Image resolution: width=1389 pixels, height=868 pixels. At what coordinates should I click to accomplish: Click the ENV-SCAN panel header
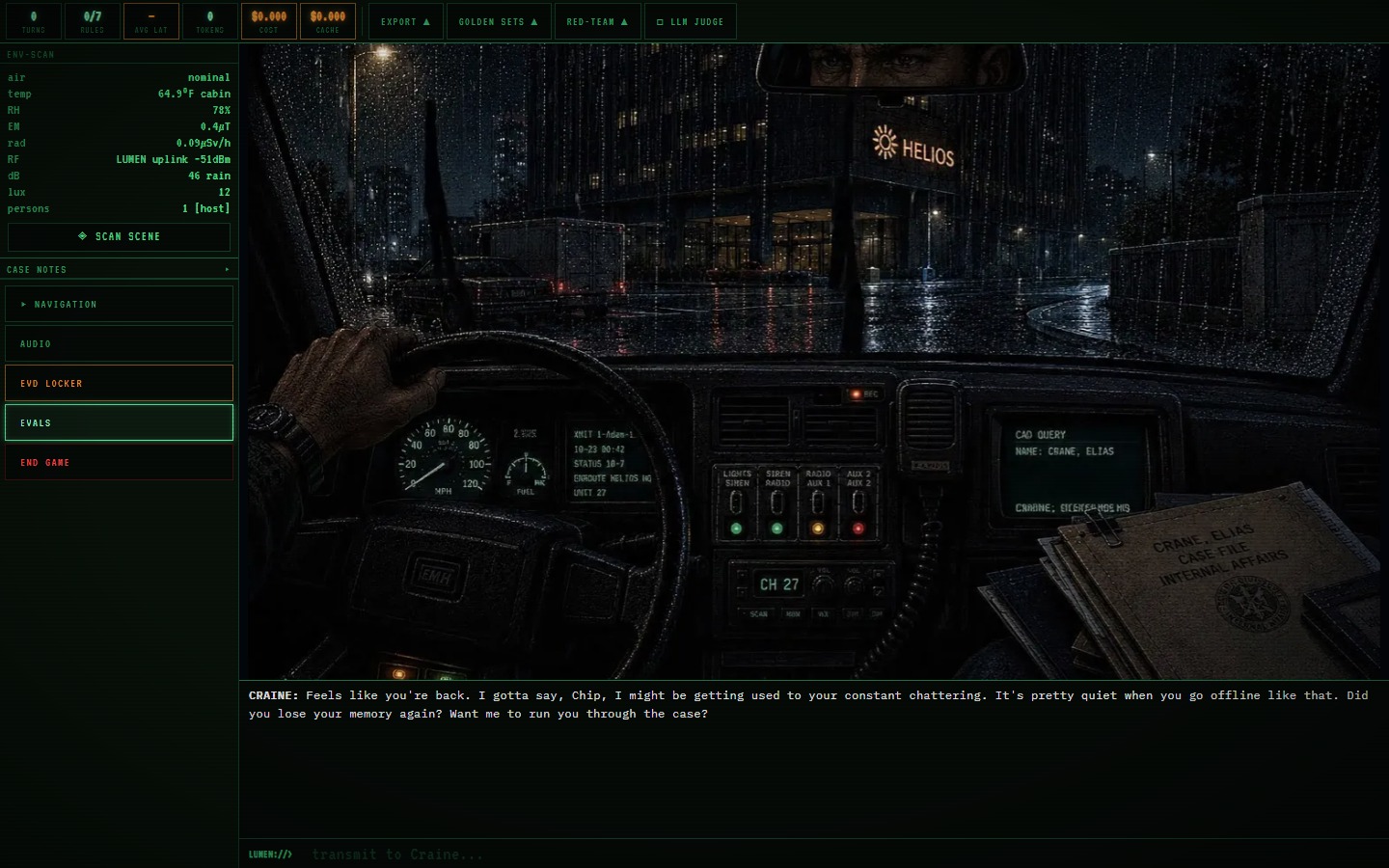click(x=119, y=55)
